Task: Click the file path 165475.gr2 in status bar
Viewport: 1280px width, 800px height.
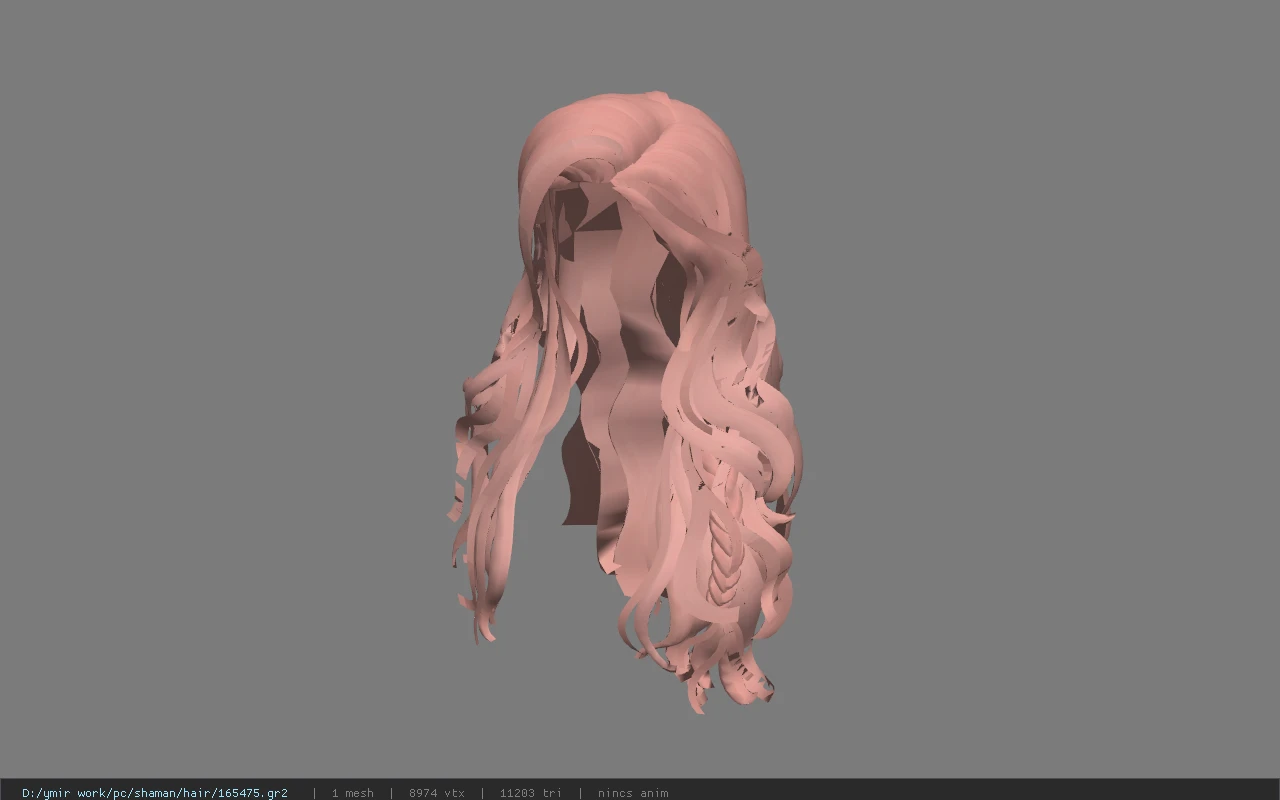Action: (155, 793)
